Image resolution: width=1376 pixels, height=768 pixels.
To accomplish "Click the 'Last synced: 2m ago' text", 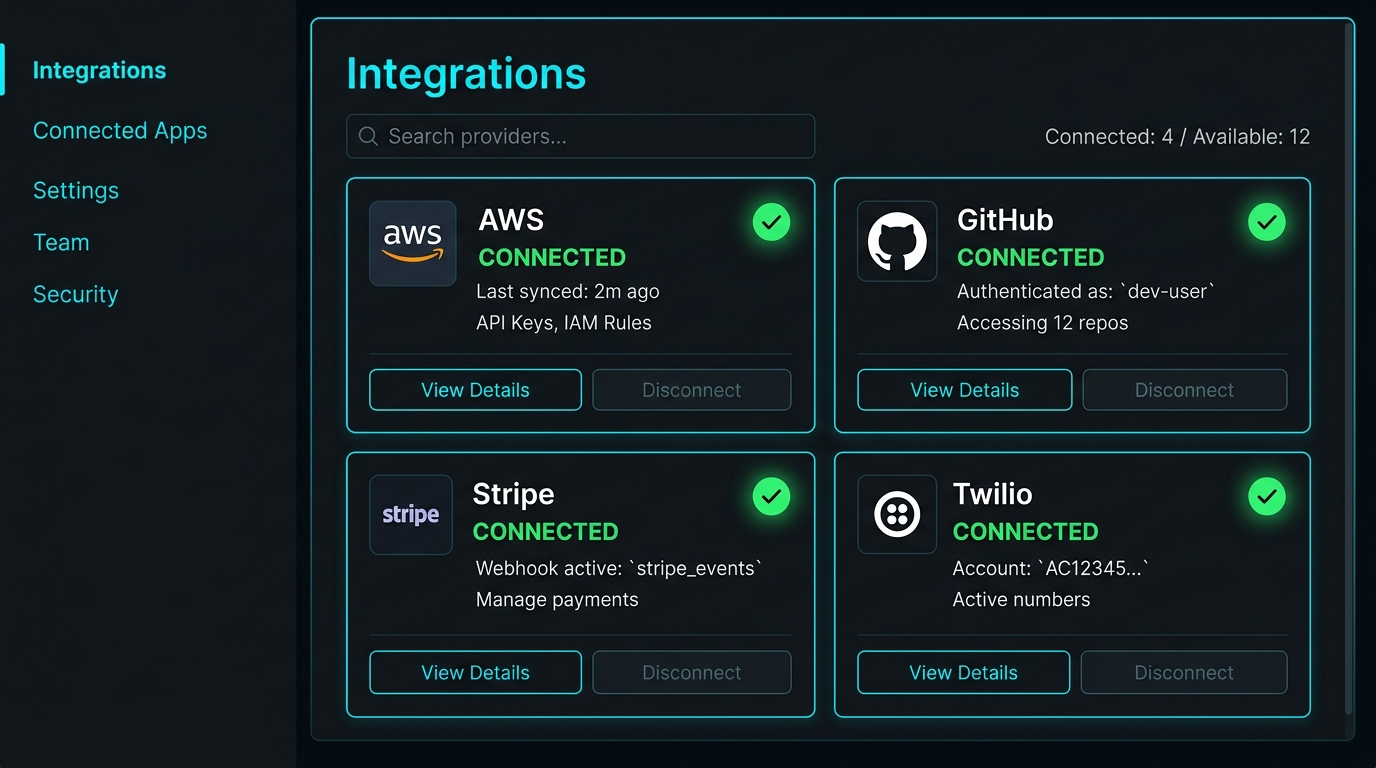I will coord(568,291).
